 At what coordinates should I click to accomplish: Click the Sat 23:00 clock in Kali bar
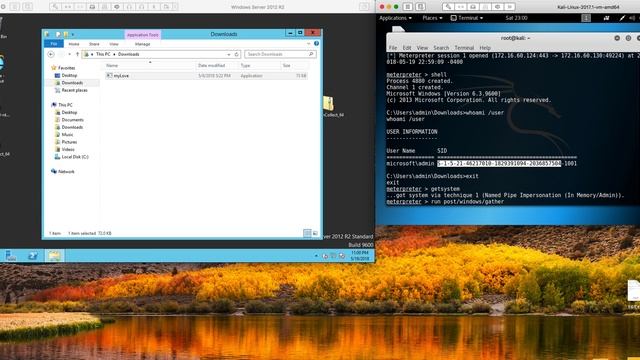pyautogui.click(x=516, y=18)
